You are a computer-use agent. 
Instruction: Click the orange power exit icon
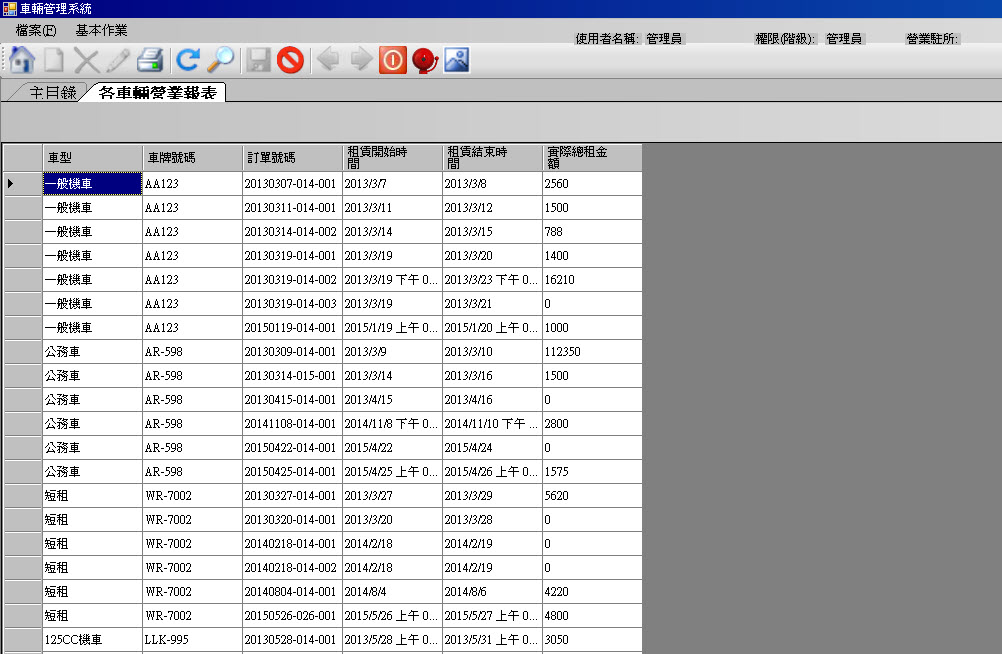(392, 61)
